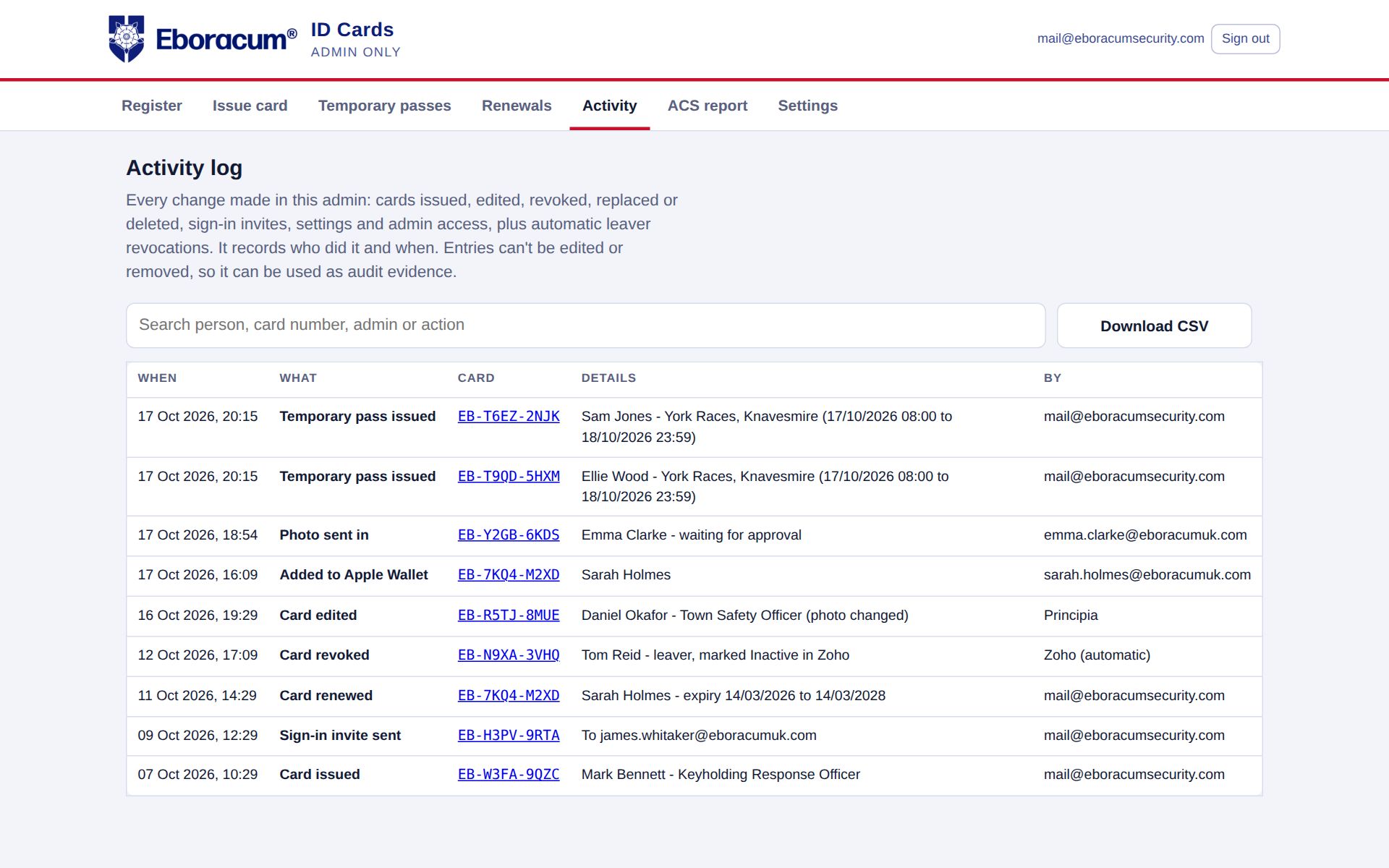This screenshot has width=1389, height=868.
Task: Click the WHAT column header
Action: pos(298,378)
